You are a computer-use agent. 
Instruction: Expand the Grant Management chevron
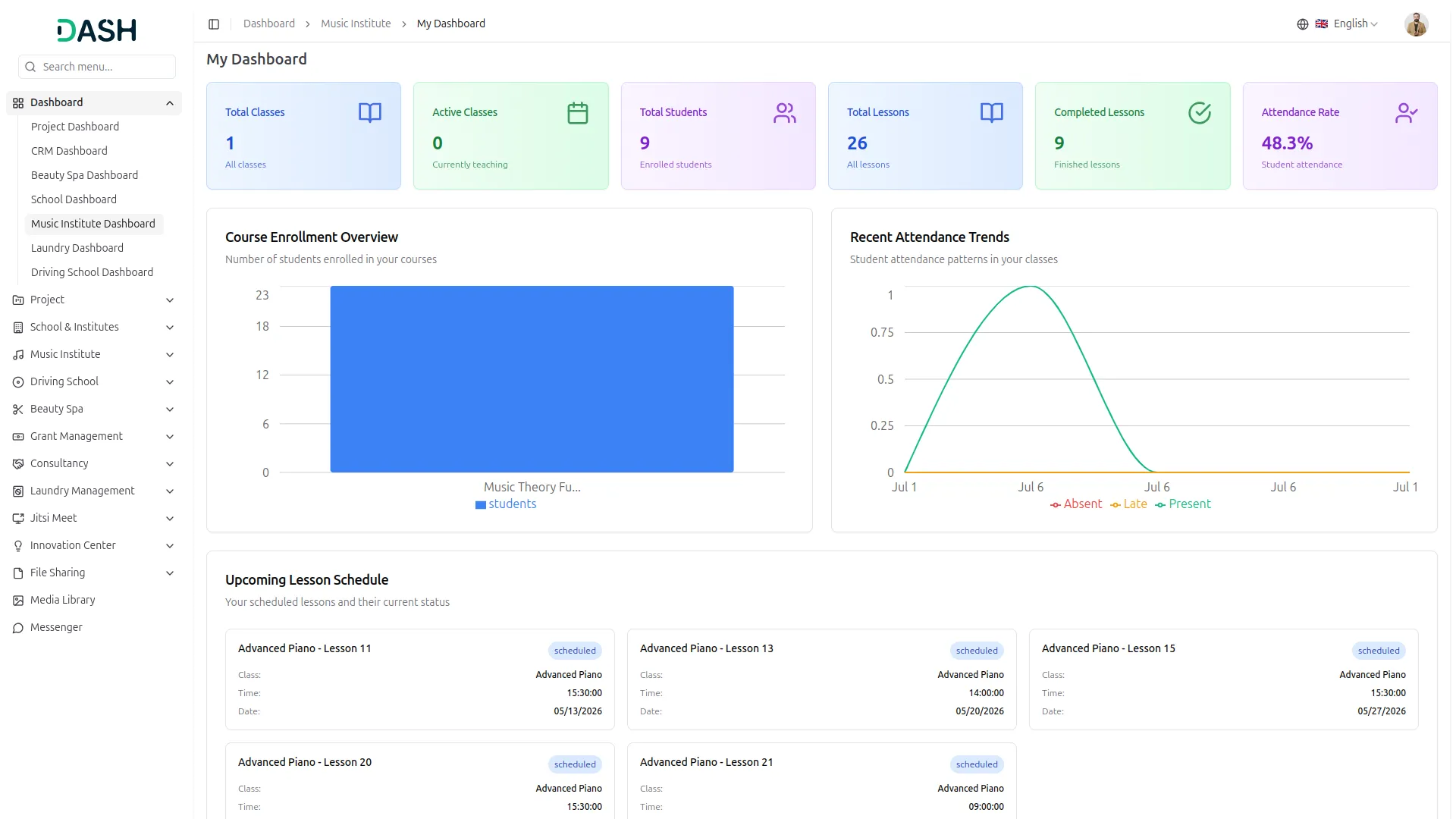point(170,437)
